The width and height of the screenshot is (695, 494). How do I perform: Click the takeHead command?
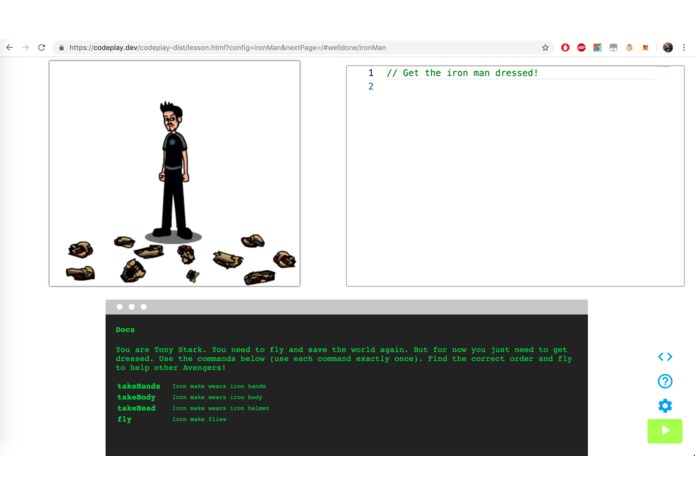[x=137, y=408]
